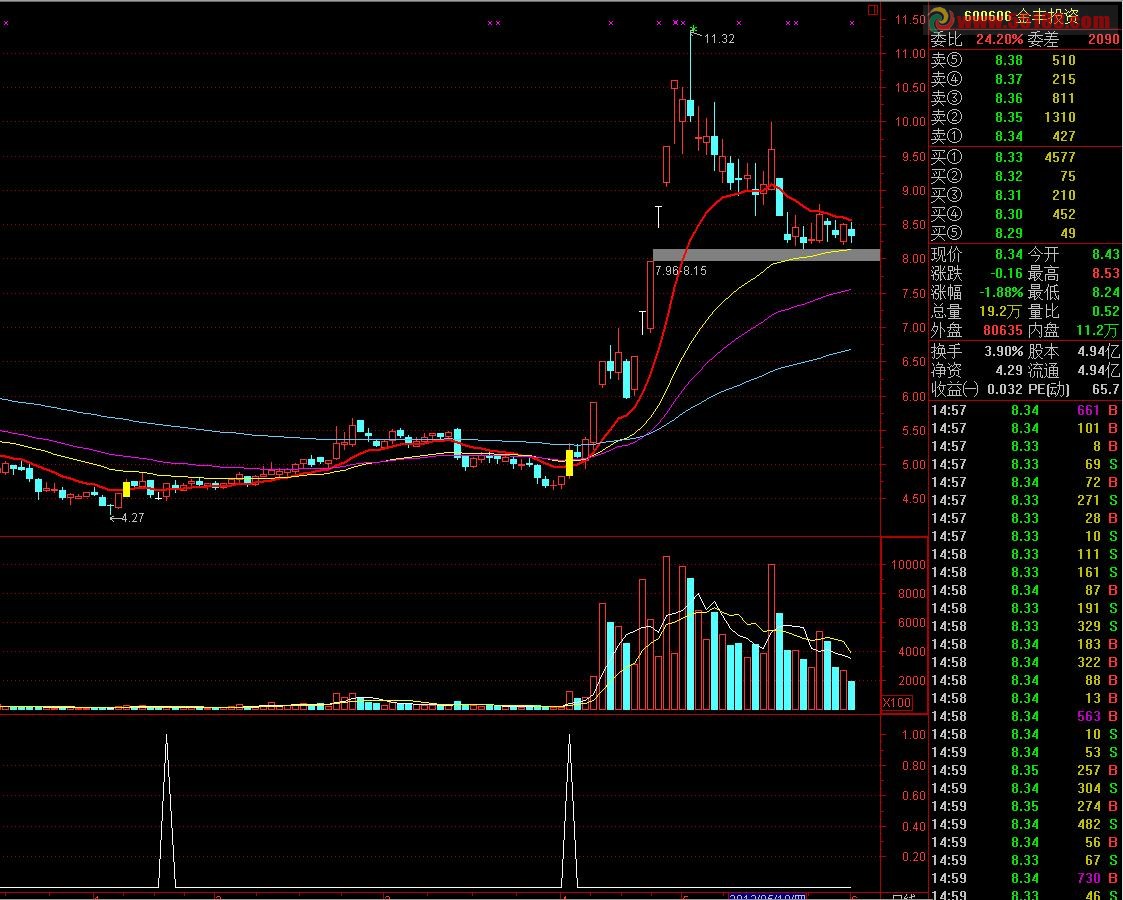This screenshot has width=1123, height=900.
Task: Click the PE(动) 65.7 field
Action: 1074,389
